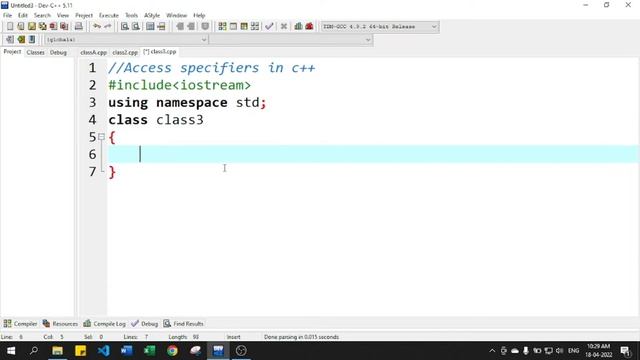Launch Visual Studio Code from taskbar
This screenshot has width=640, height=360.
point(103,351)
